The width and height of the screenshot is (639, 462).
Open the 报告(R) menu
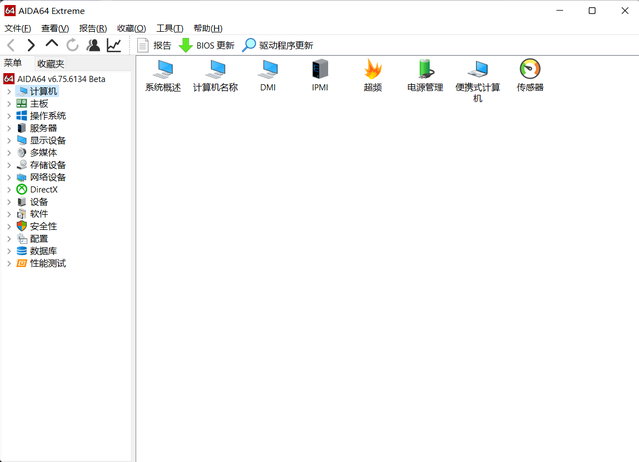click(x=93, y=29)
